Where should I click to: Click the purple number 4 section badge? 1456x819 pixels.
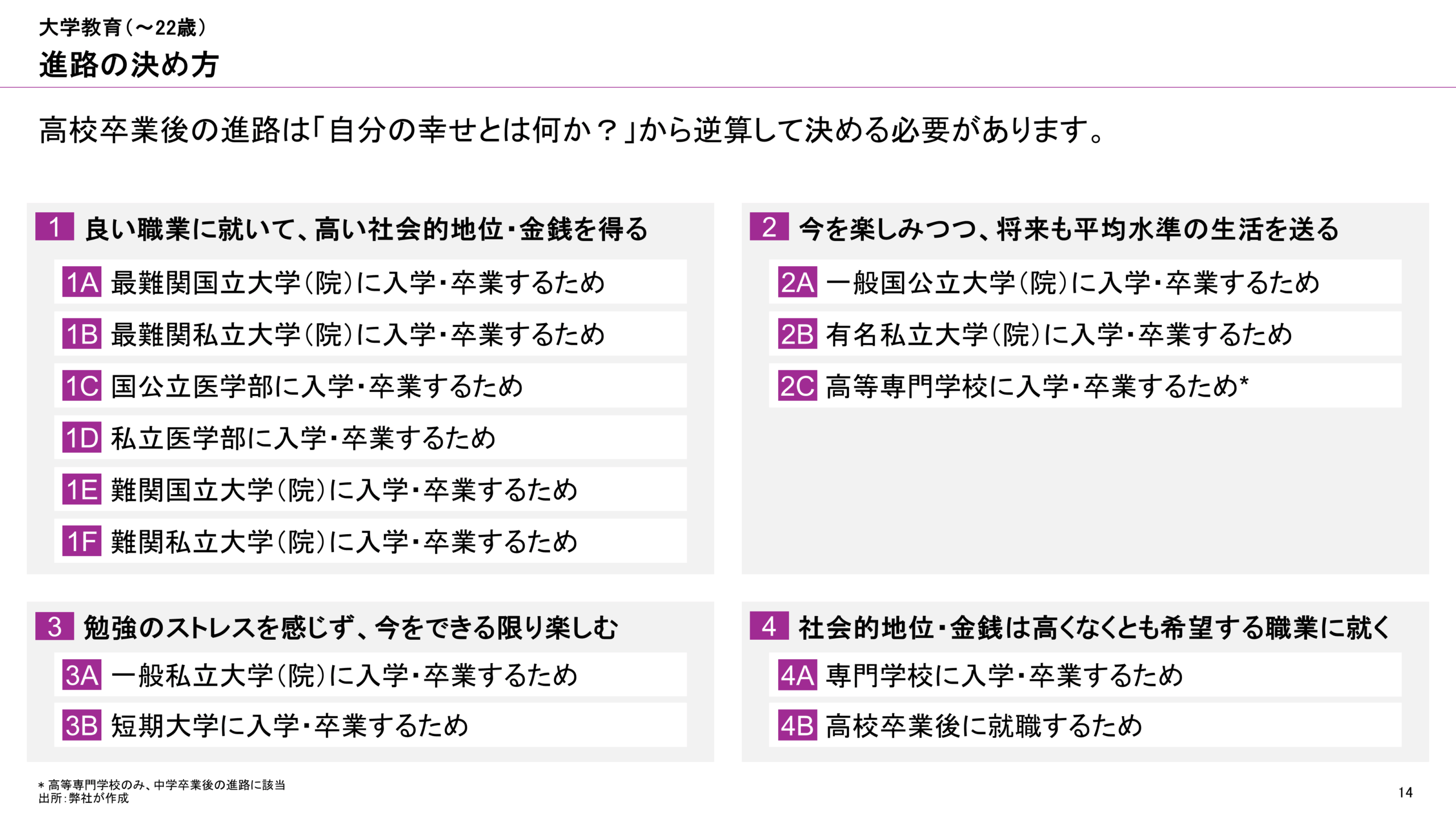point(769,626)
